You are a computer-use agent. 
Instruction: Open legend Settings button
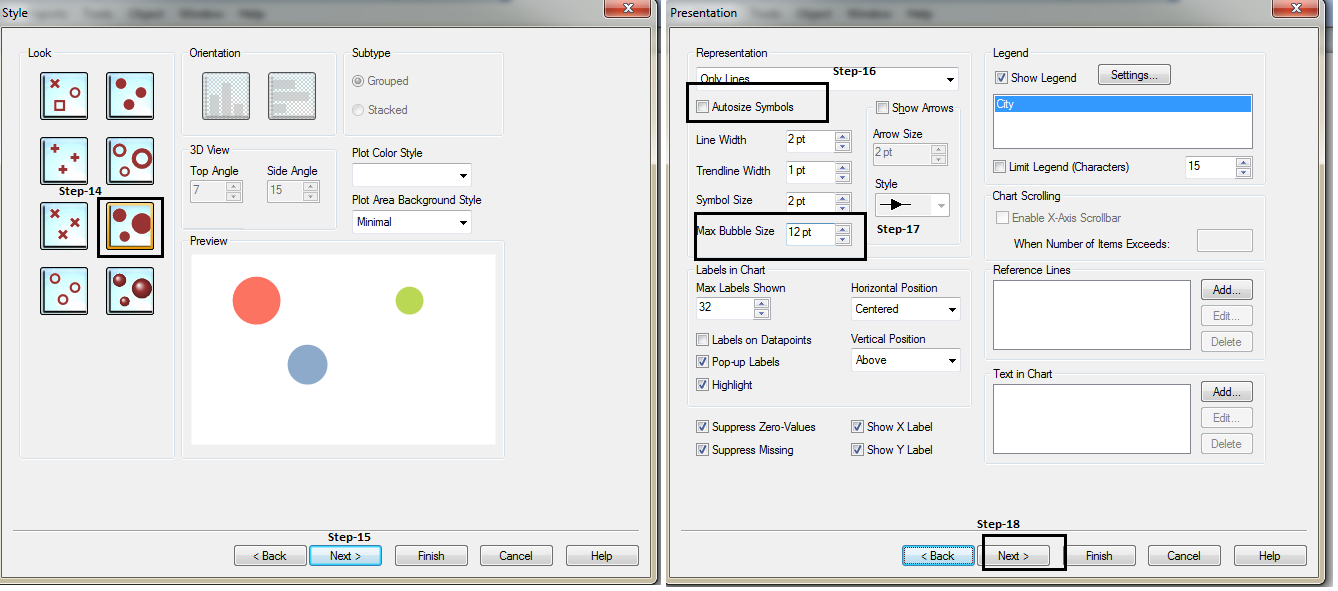click(1134, 75)
